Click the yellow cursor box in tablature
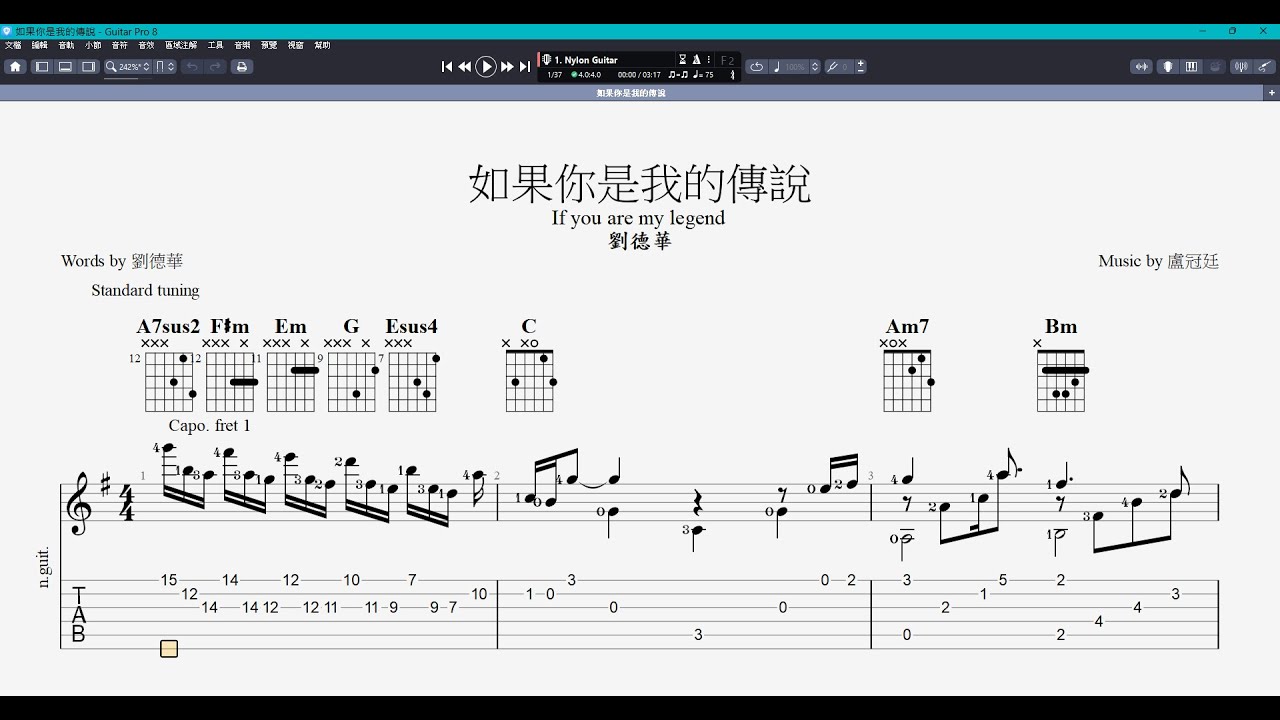The width and height of the screenshot is (1280, 720). (x=169, y=649)
